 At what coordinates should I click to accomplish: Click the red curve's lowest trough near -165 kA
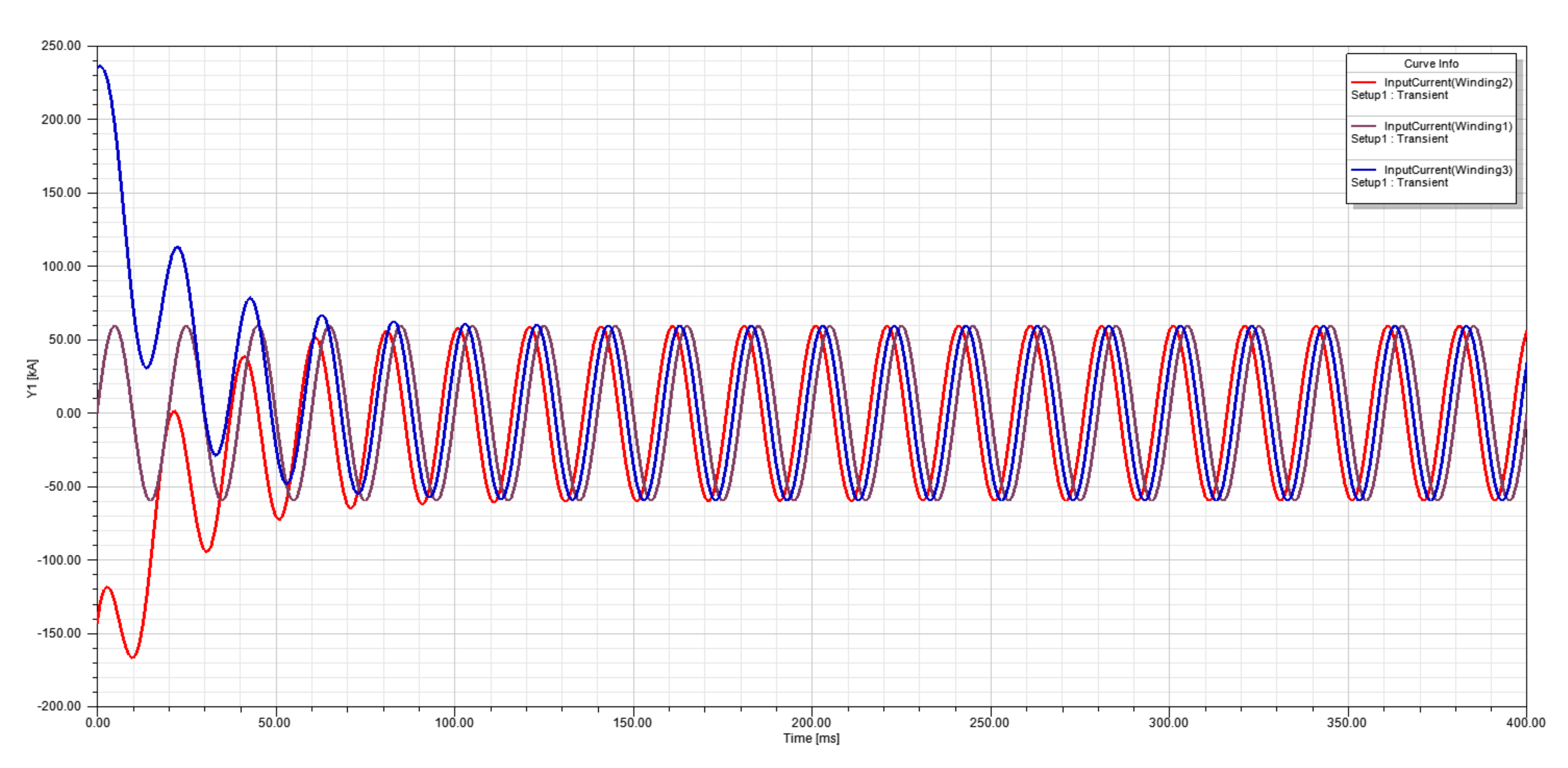[x=133, y=657]
